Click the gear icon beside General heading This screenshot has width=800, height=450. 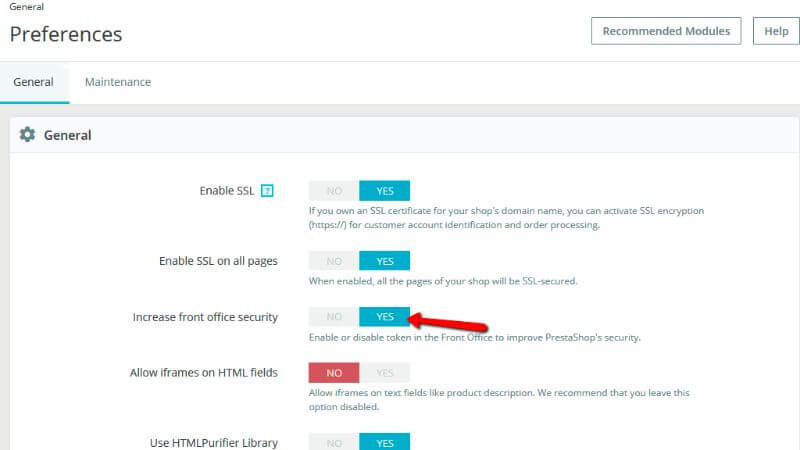[x=27, y=135]
